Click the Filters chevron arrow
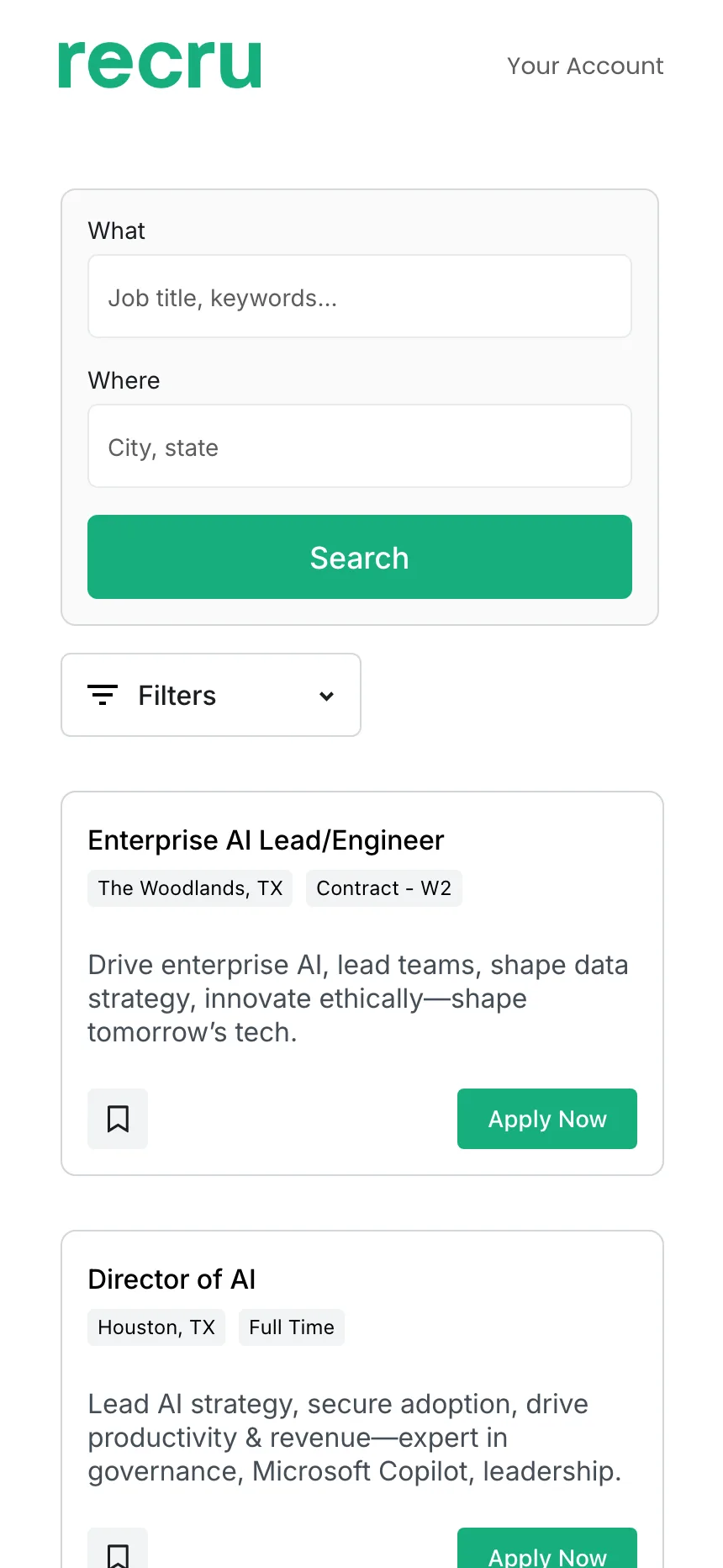723x1568 pixels. [x=327, y=696]
